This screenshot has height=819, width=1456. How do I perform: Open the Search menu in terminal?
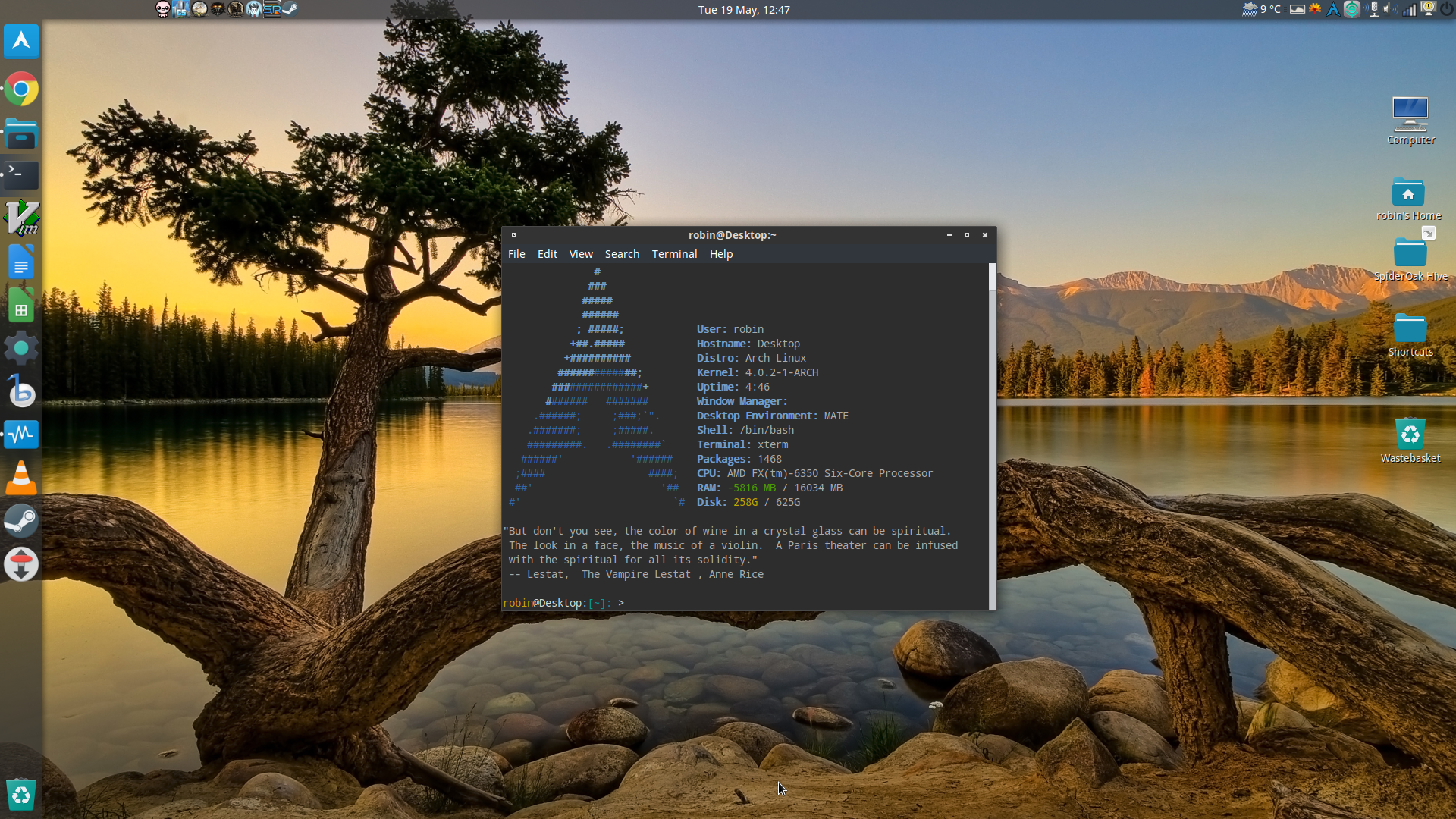tap(622, 254)
